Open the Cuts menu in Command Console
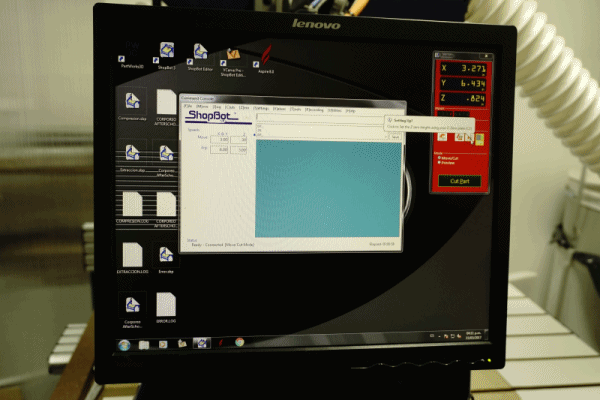This screenshot has width=600, height=400. (230, 107)
